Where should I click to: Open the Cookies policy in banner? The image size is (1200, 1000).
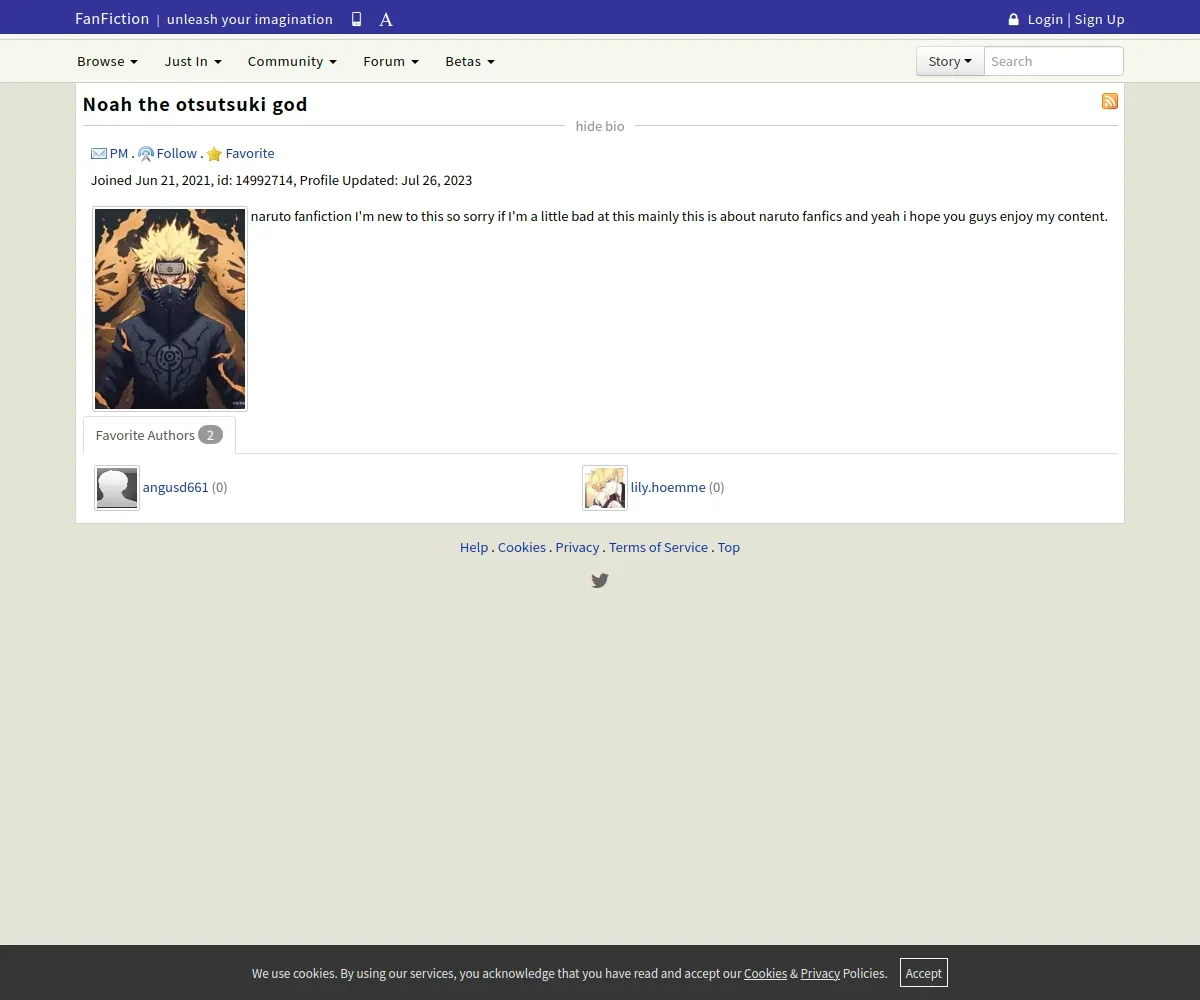[x=765, y=973]
